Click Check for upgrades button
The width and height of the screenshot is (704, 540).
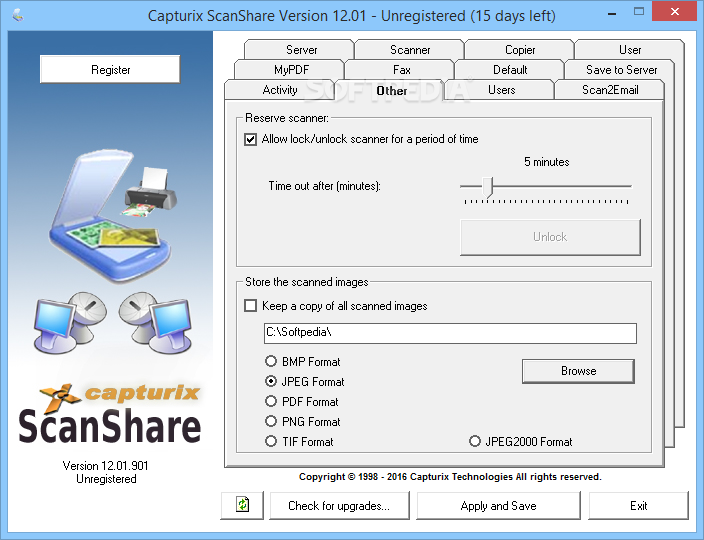(x=339, y=505)
